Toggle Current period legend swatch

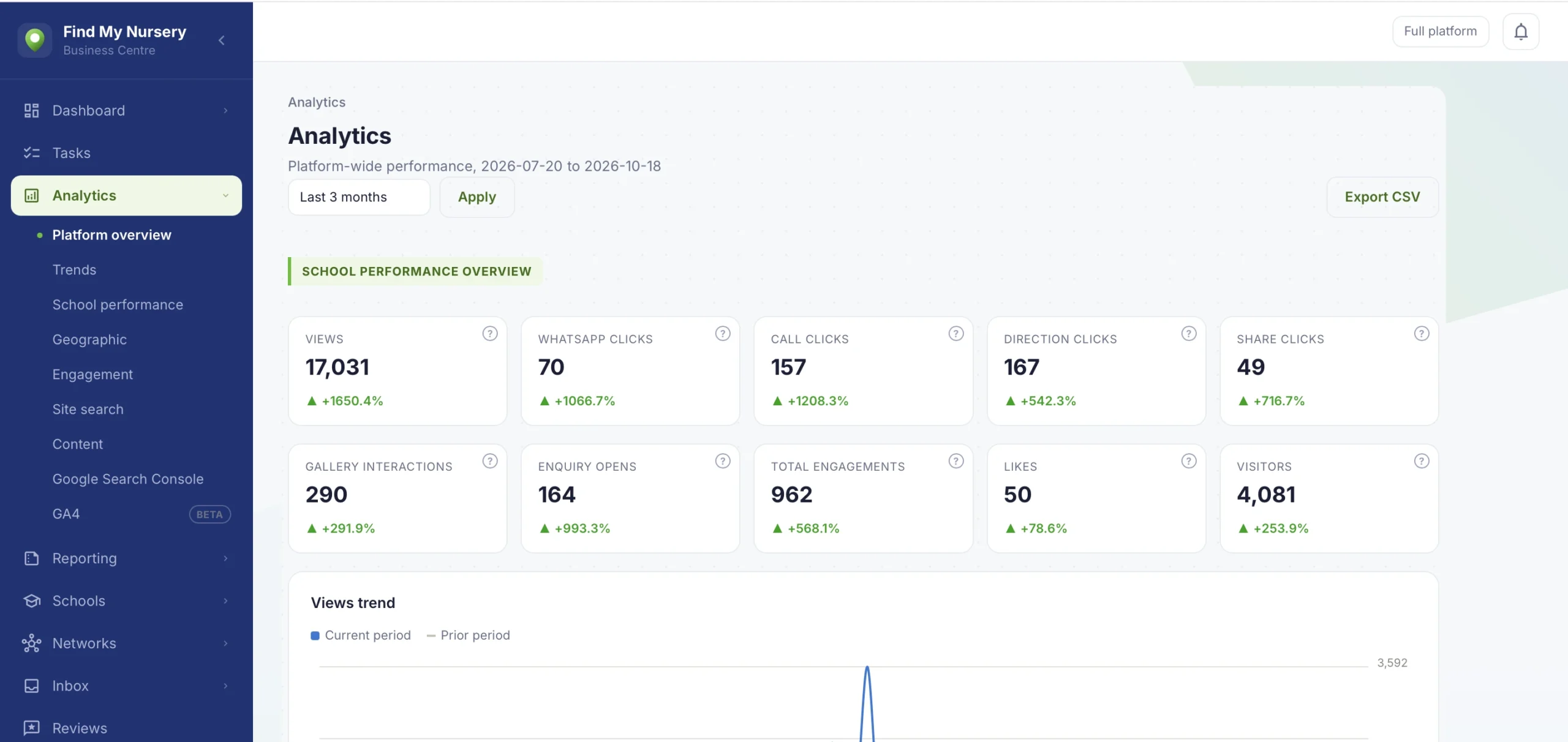(x=315, y=635)
